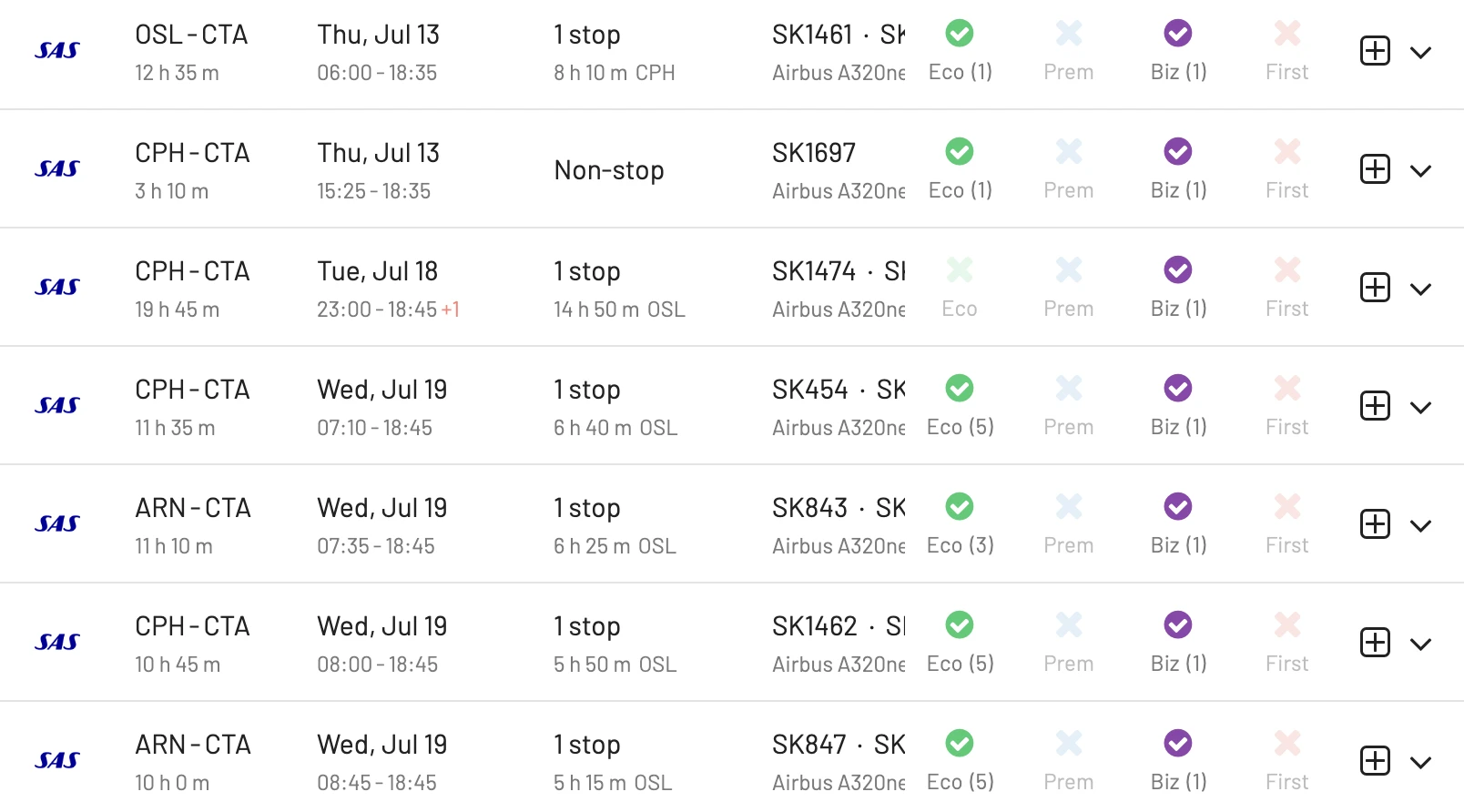
Task: Click plus icon for the SK843 ARN-CTA flight
Action: point(1375,524)
